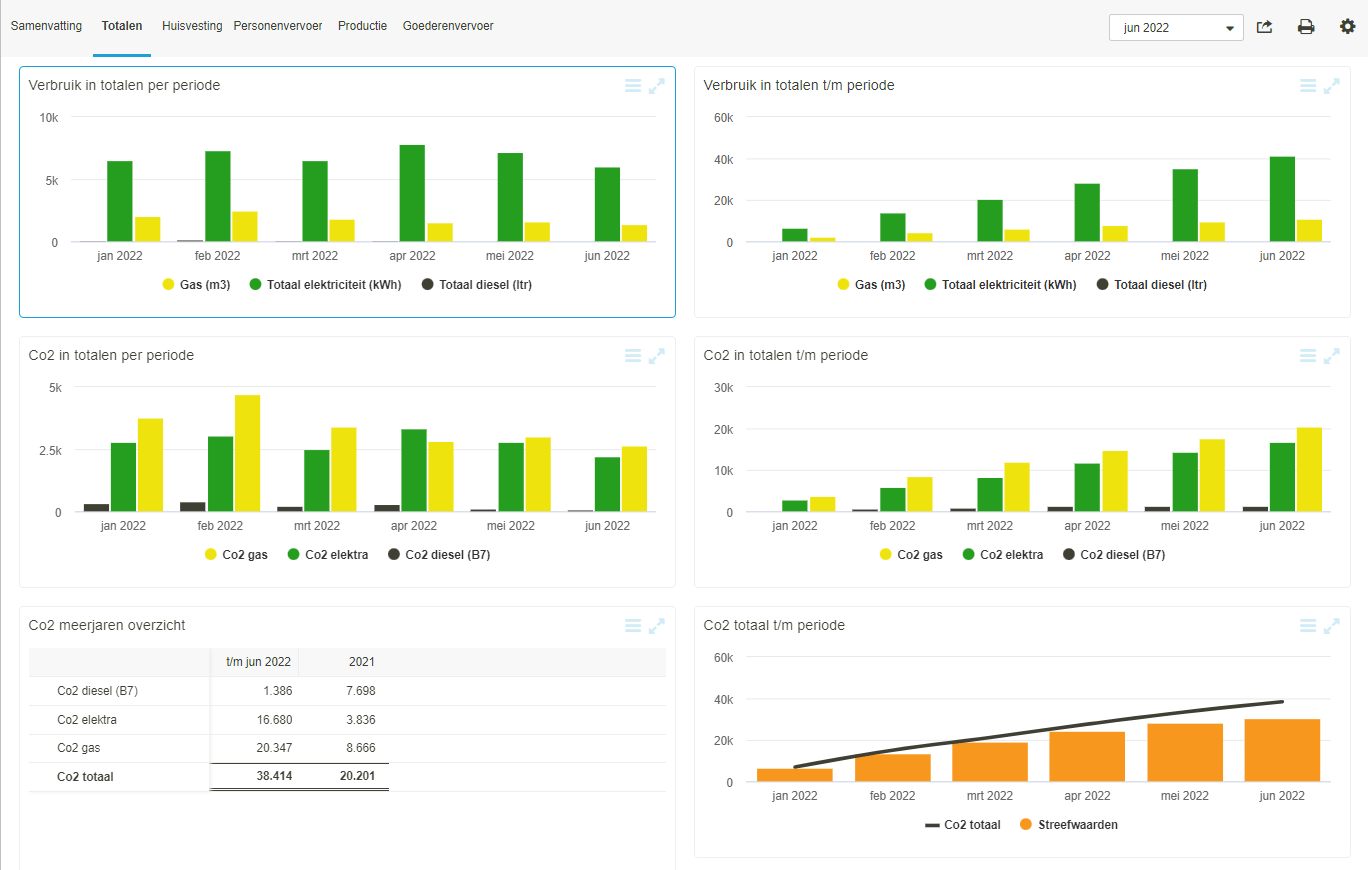Toggle 'Co2 diesel (B7)' legend in Co2 t/m periode chart

pos(1114,555)
